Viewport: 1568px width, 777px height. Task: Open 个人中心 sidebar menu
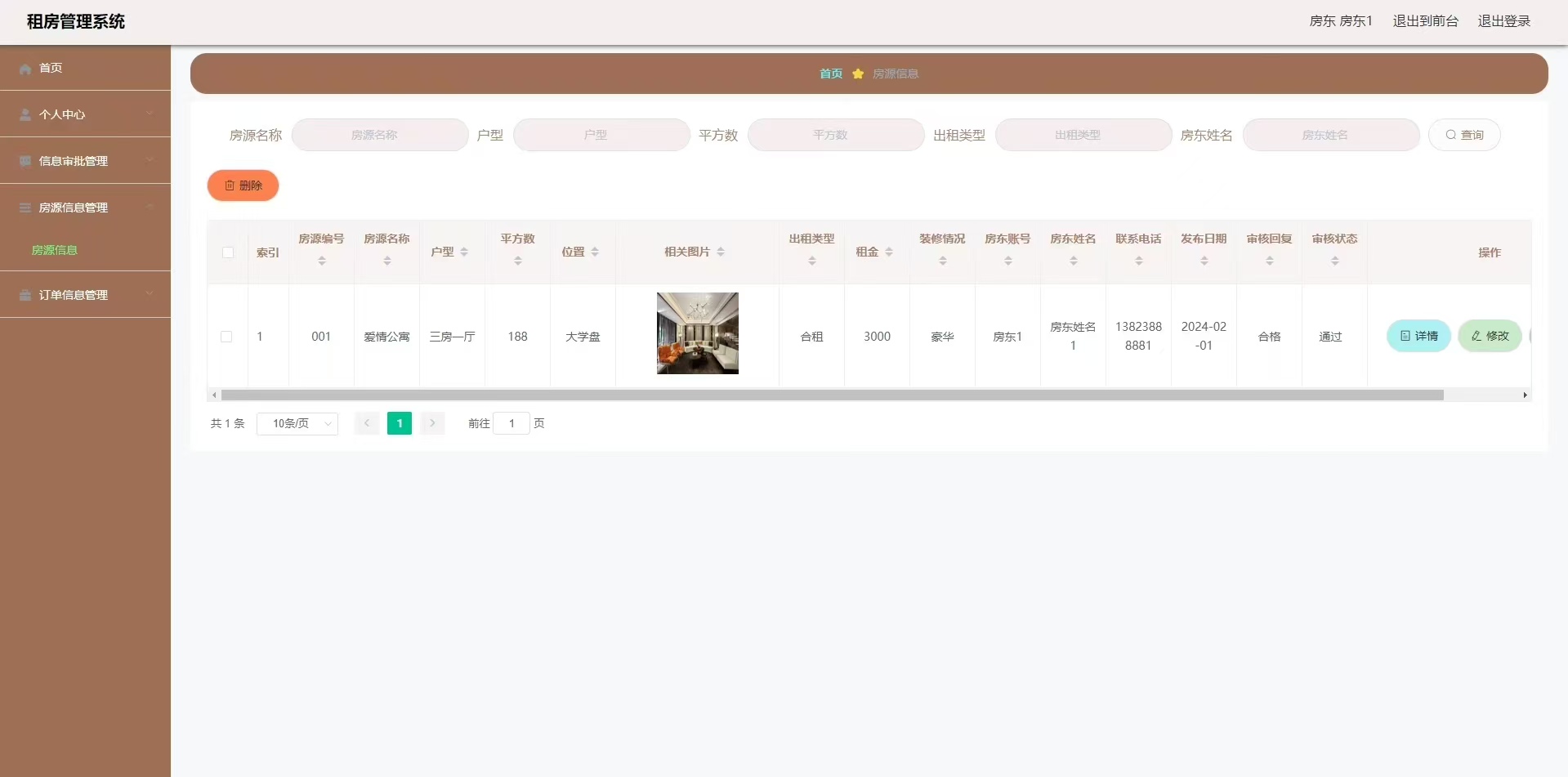pos(85,114)
